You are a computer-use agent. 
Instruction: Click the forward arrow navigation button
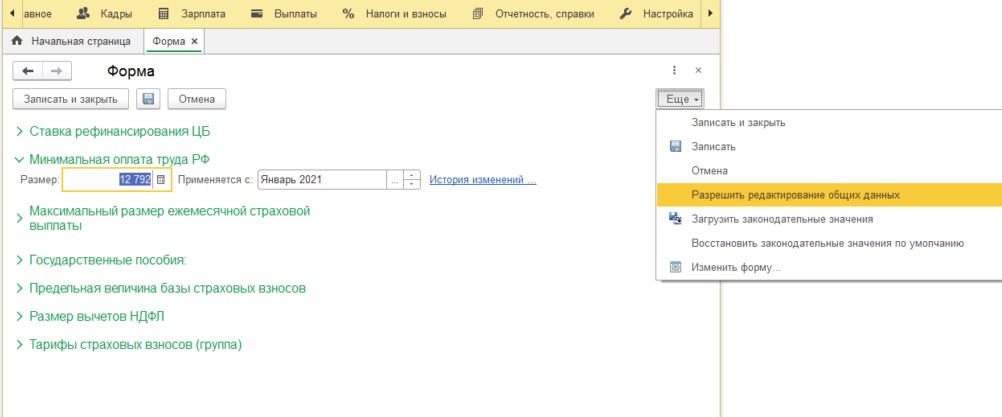[56, 71]
